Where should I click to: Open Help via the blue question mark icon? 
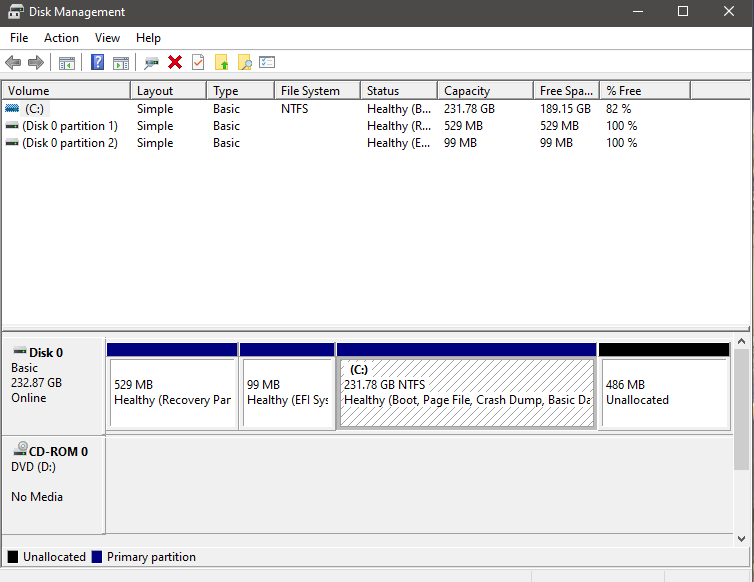tap(97, 62)
